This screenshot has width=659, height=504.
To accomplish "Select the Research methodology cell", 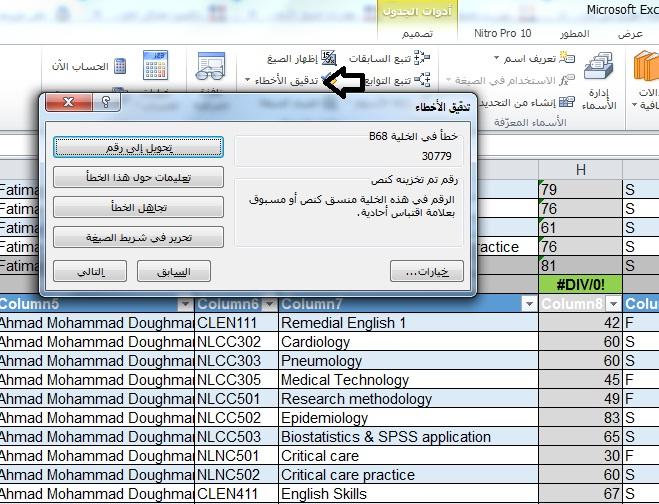I will coord(408,398).
